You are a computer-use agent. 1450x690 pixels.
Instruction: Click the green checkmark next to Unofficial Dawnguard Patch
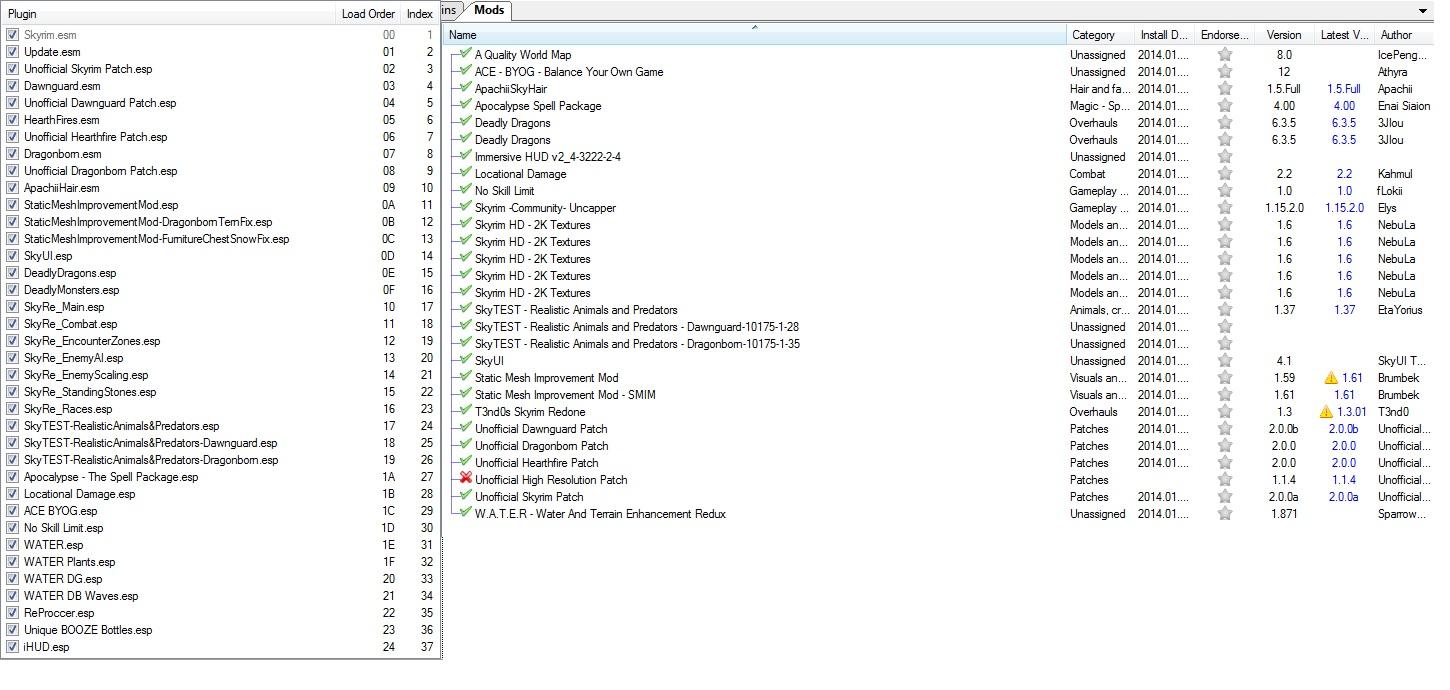point(465,428)
